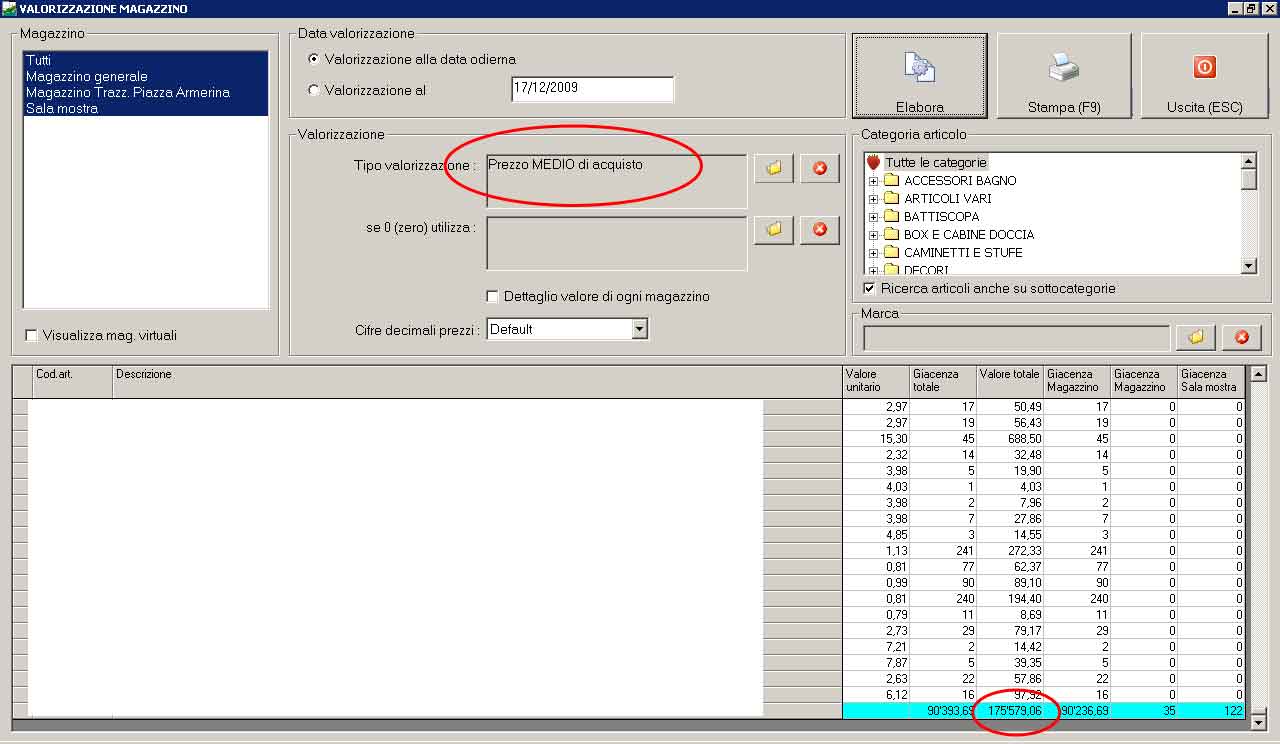Select 'Tutti' in the Magazzino list
1280x744 pixels.
[x=146, y=61]
